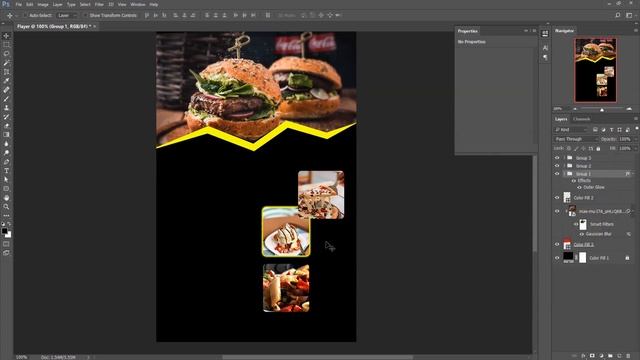Open the Character panel icon in dock
Viewport: 640px width, 360px height.
(x=545, y=48)
